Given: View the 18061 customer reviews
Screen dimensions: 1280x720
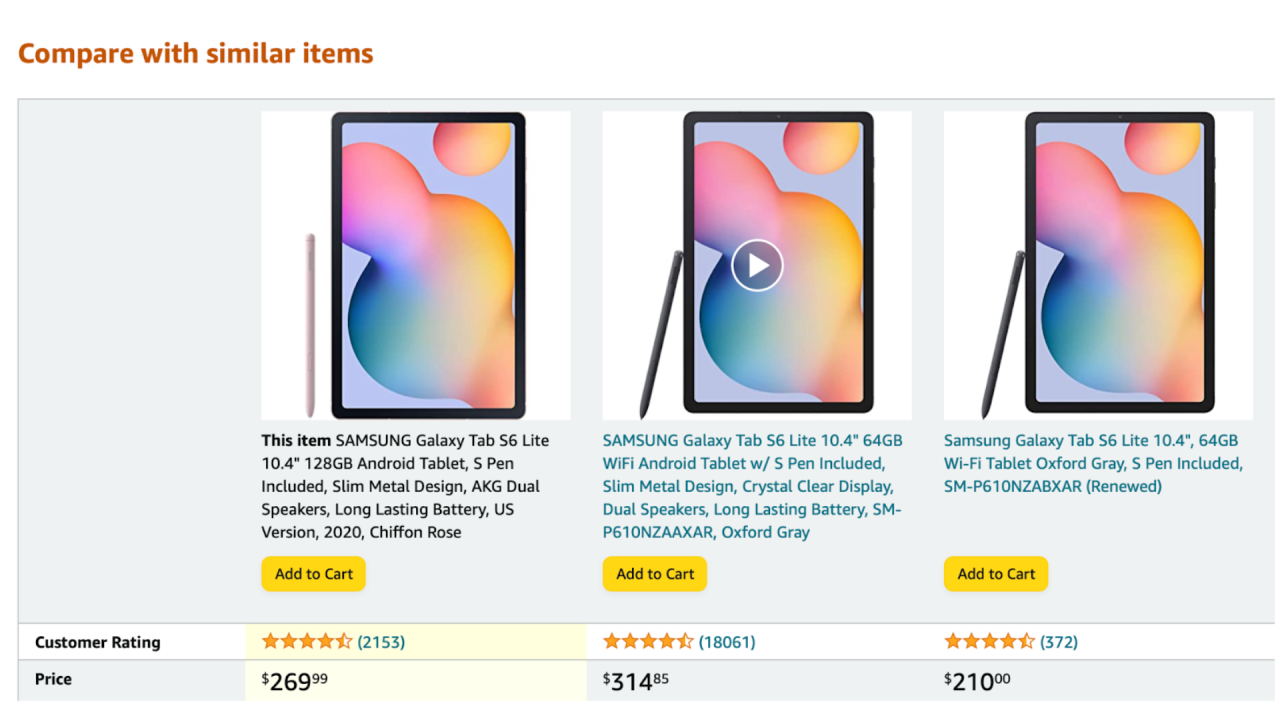Looking at the screenshot, I should click(727, 642).
